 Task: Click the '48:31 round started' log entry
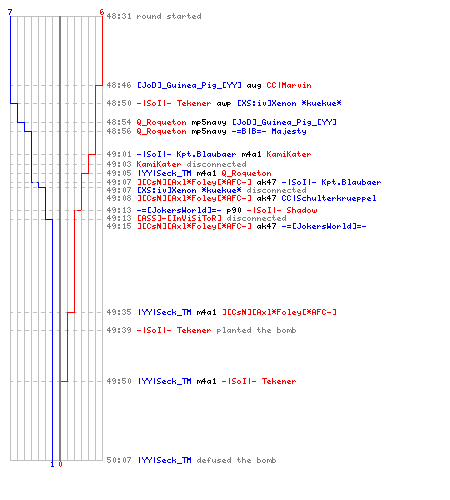point(154,16)
